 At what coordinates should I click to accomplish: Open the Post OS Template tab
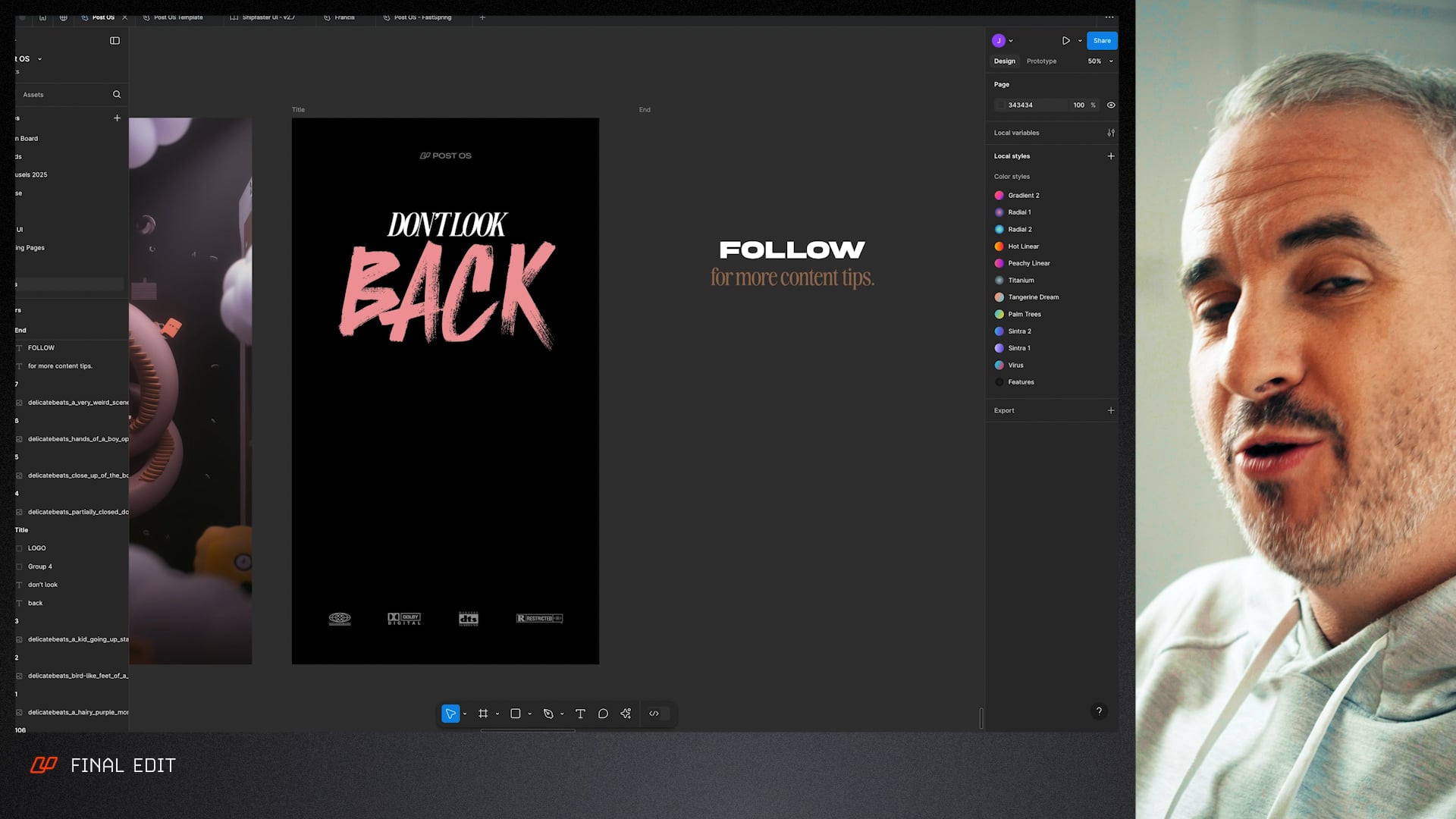click(x=176, y=17)
